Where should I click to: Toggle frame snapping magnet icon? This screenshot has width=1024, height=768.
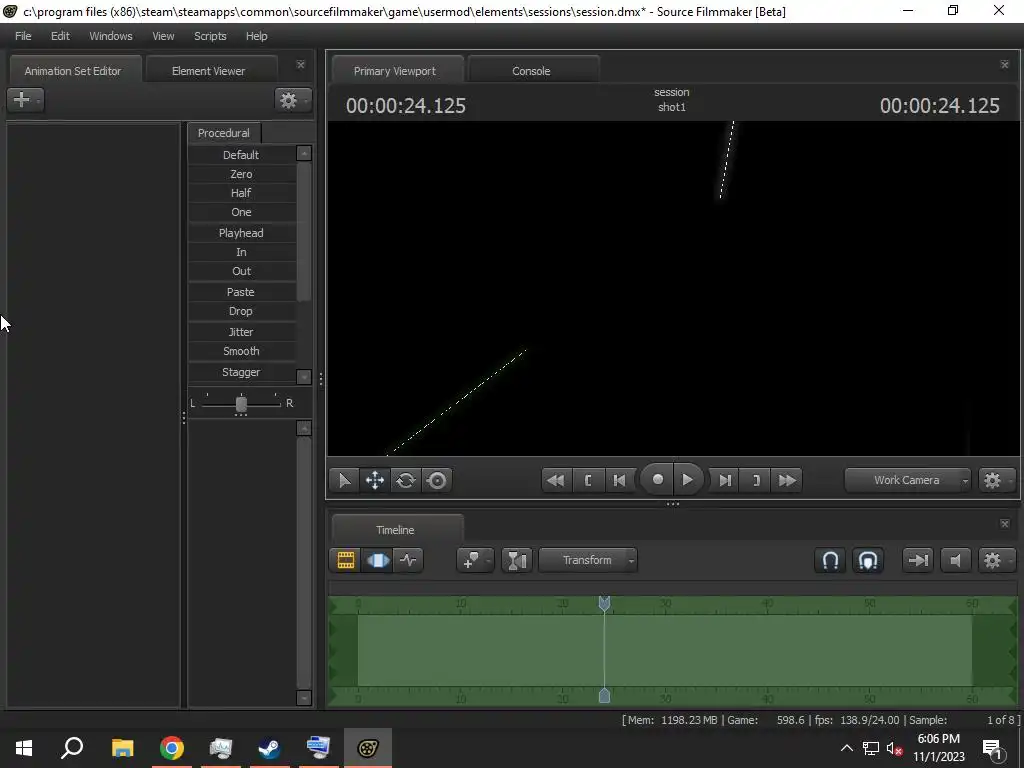pyautogui.click(x=868, y=560)
